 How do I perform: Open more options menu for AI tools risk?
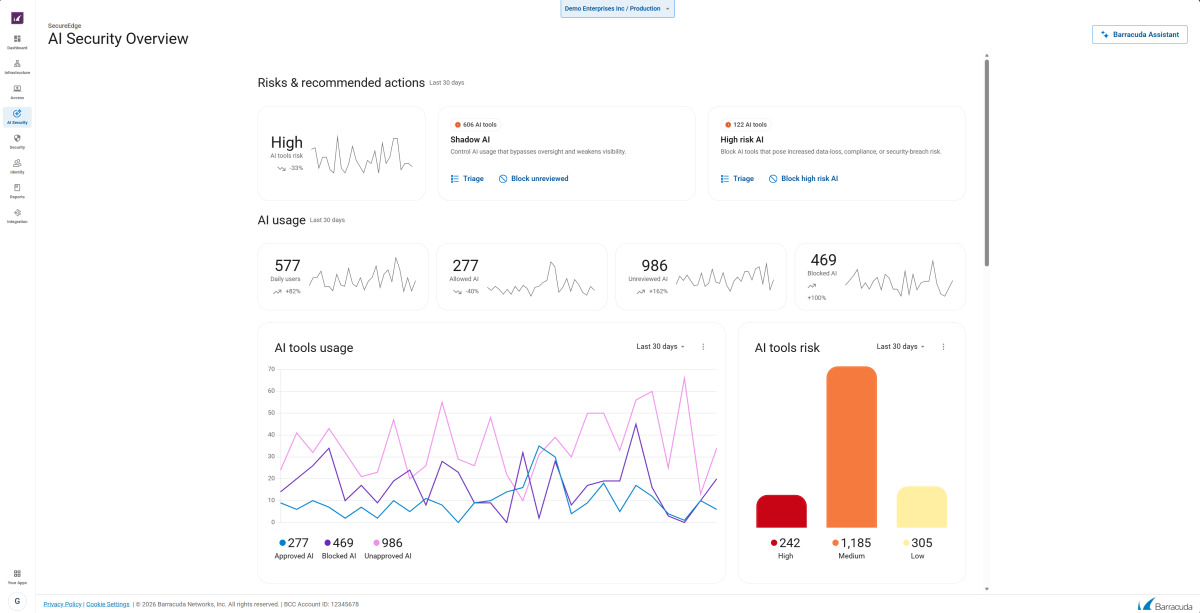tap(943, 347)
